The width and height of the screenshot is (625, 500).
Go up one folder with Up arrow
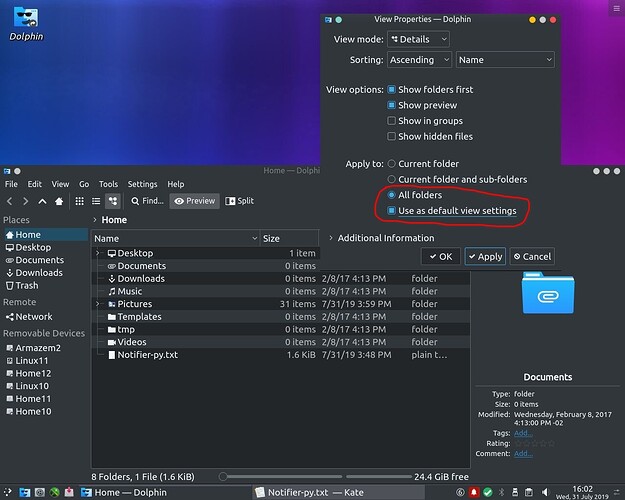(x=42, y=201)
